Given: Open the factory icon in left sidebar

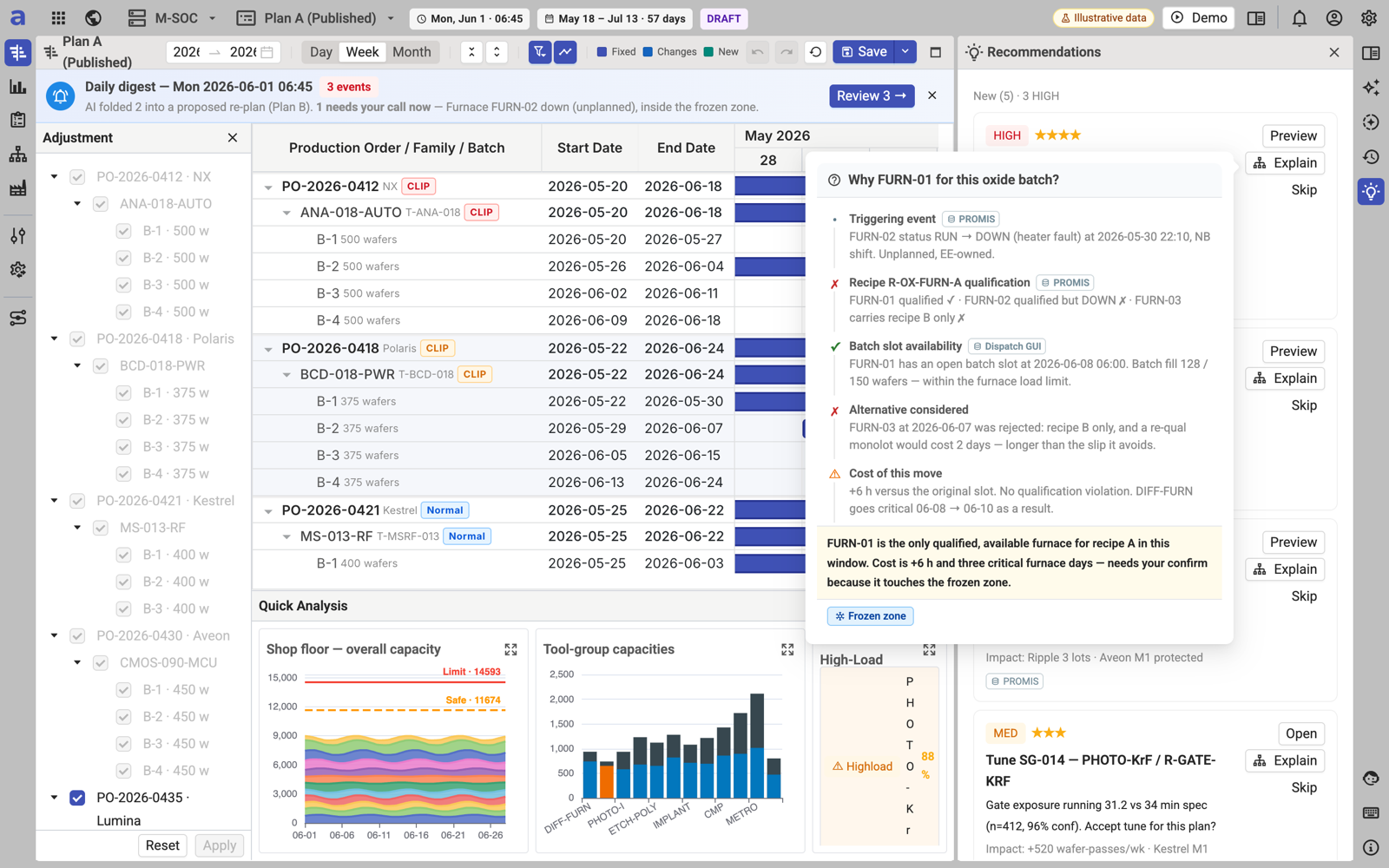Looking at the screenshot, I should click(x=17, y=188).
